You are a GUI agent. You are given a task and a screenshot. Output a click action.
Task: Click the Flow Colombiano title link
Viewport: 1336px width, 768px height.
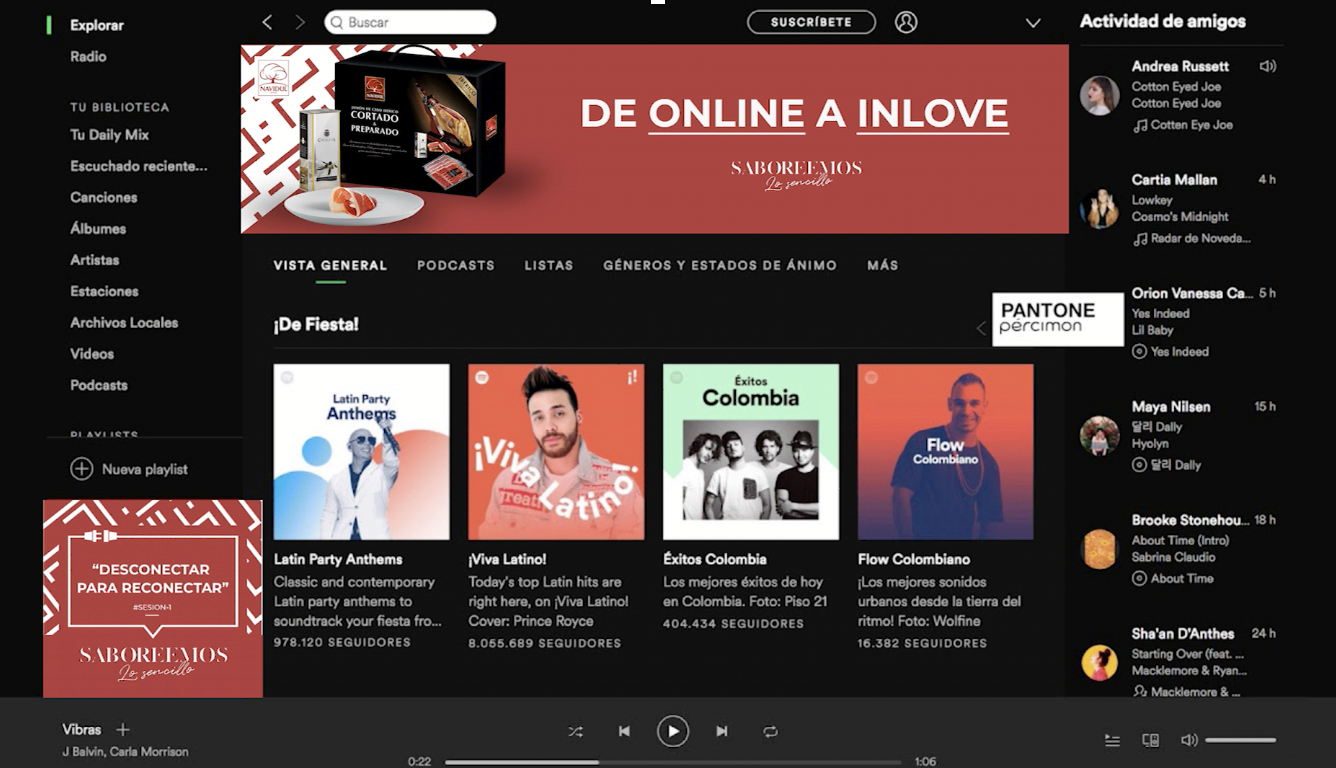click(914, 559)
